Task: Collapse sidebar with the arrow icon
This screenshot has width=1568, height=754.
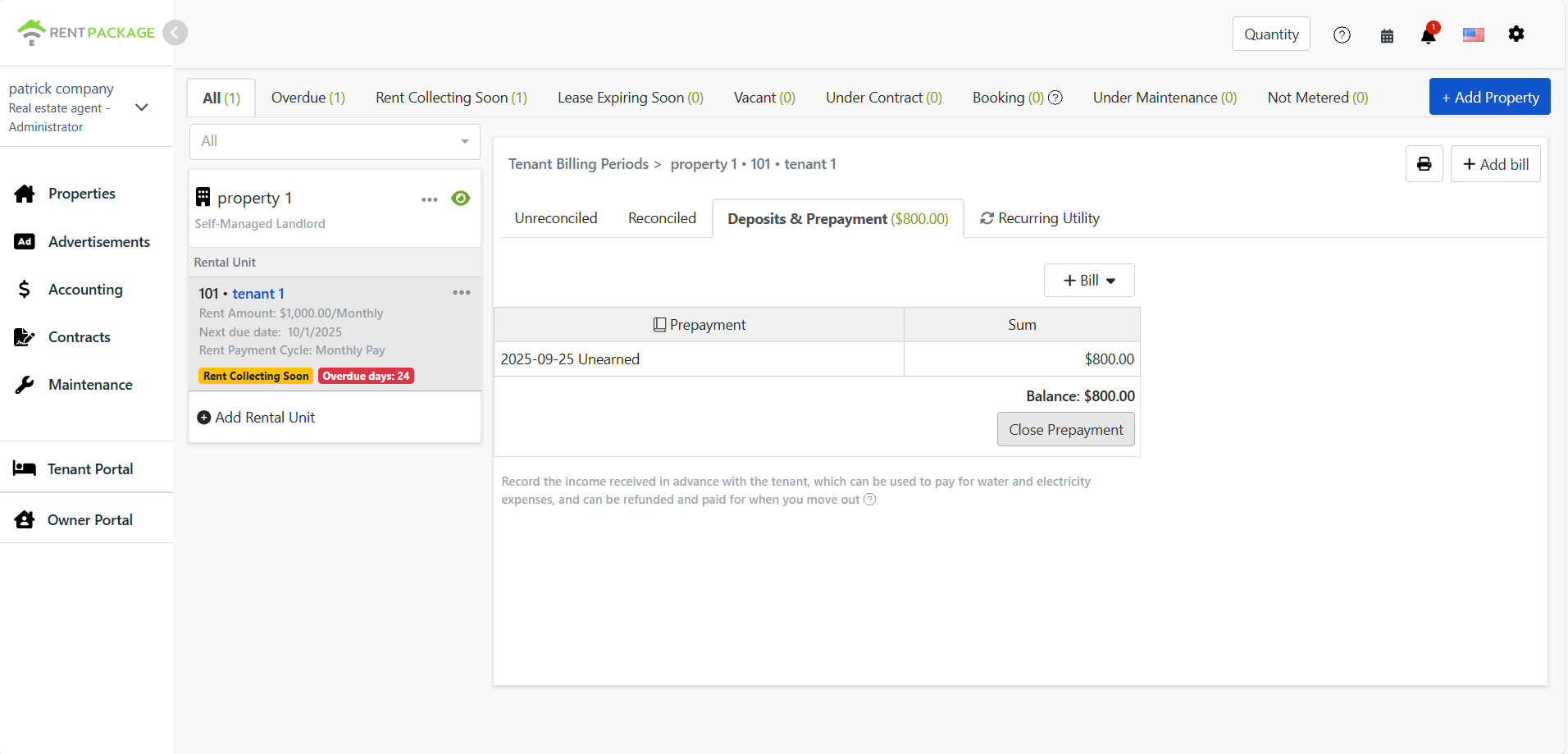Action: pyautogui.click(x=175, y=33)
